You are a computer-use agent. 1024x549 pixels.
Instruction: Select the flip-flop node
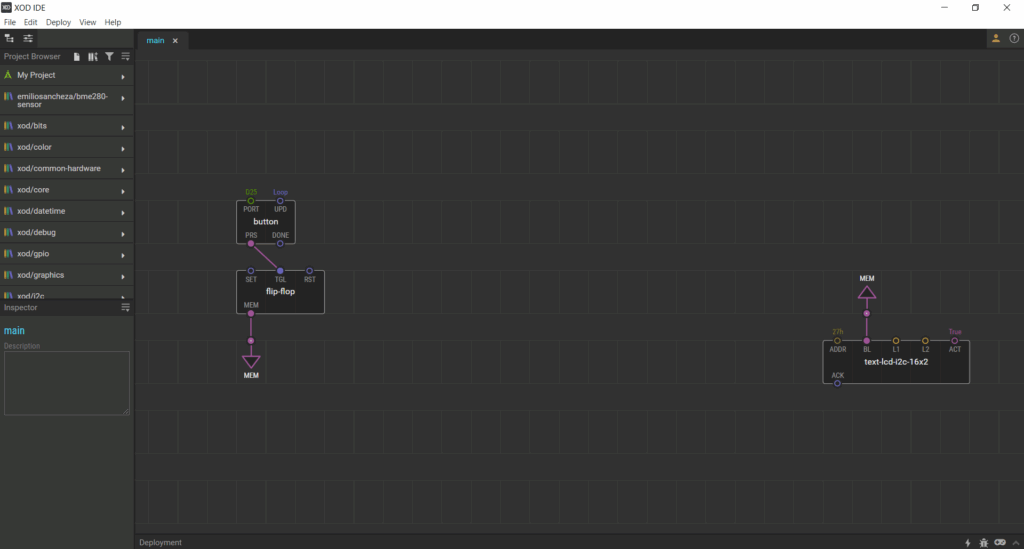(280, 292)
